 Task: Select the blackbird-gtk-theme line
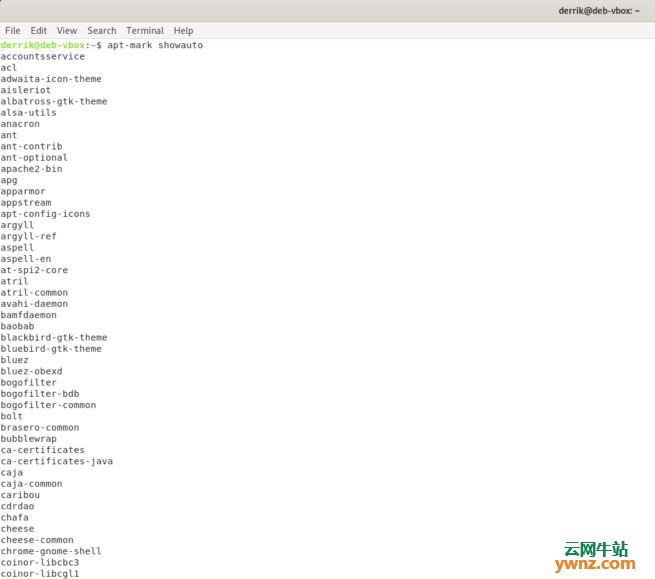tap(54, 338)
